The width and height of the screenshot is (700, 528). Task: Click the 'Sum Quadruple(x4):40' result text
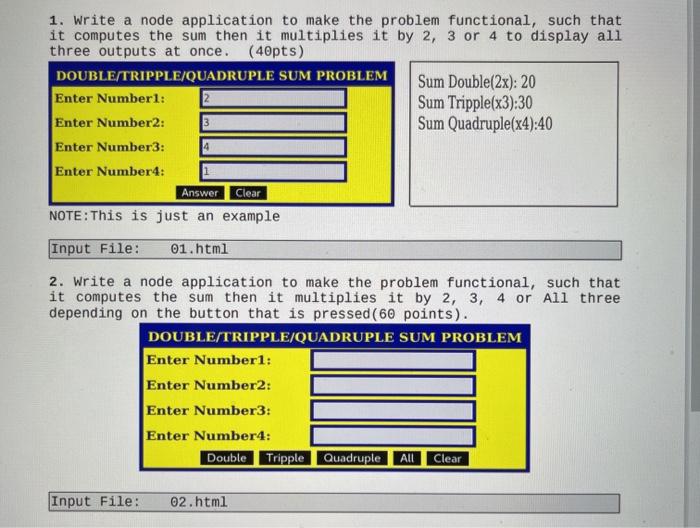click(x=485, y=124)
